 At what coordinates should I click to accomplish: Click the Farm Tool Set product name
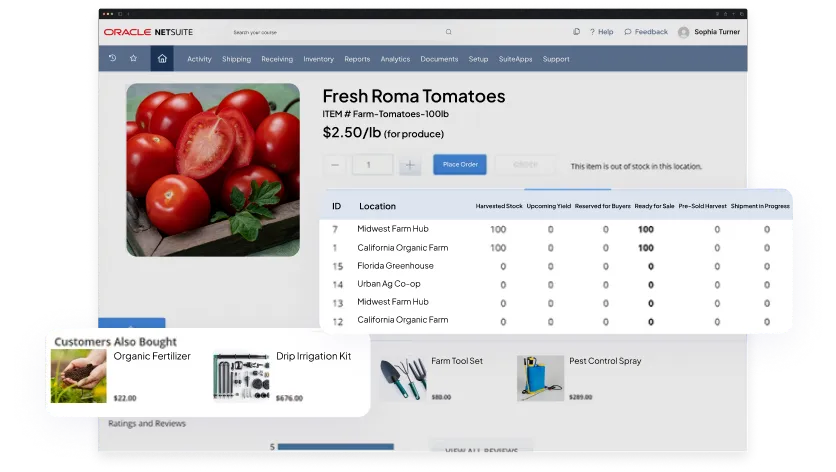[x=457, y=361]
